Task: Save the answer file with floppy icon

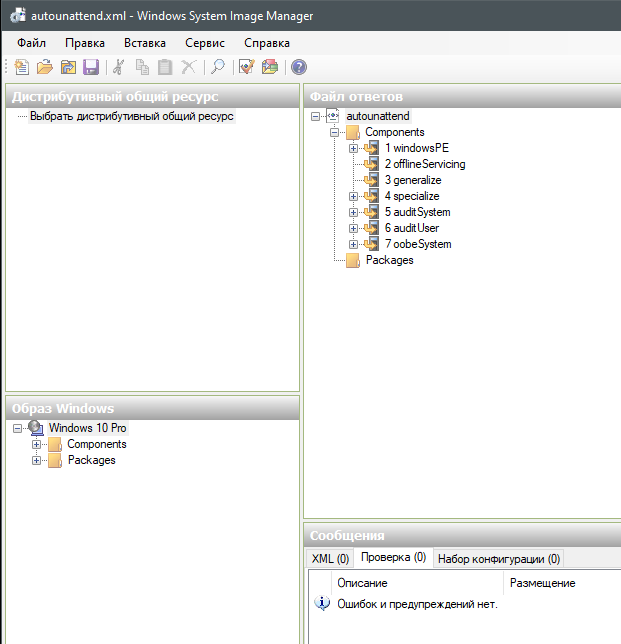Action: [91, 67]
